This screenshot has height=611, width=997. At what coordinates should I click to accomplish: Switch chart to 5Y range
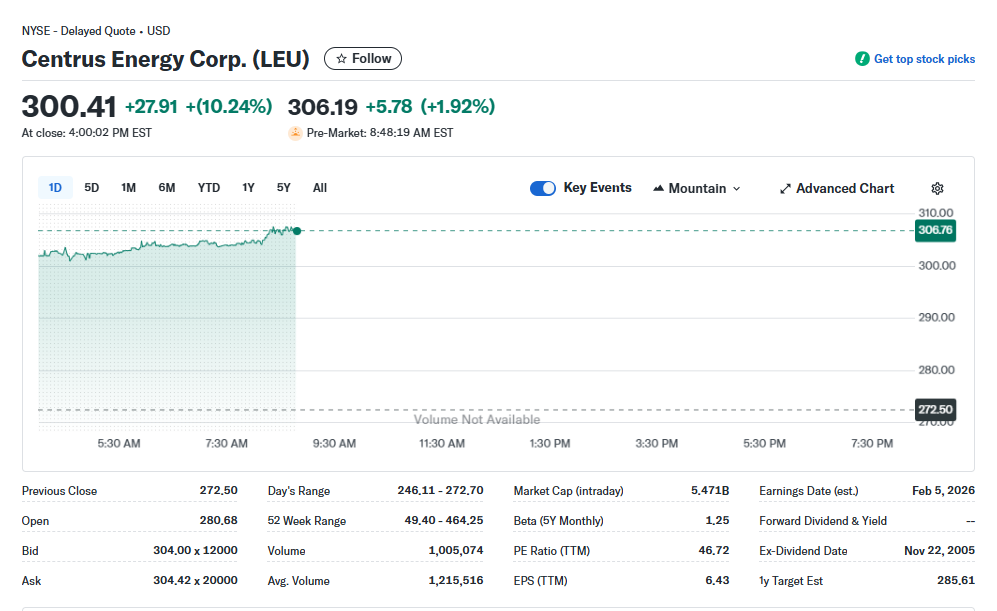point(284,188)
